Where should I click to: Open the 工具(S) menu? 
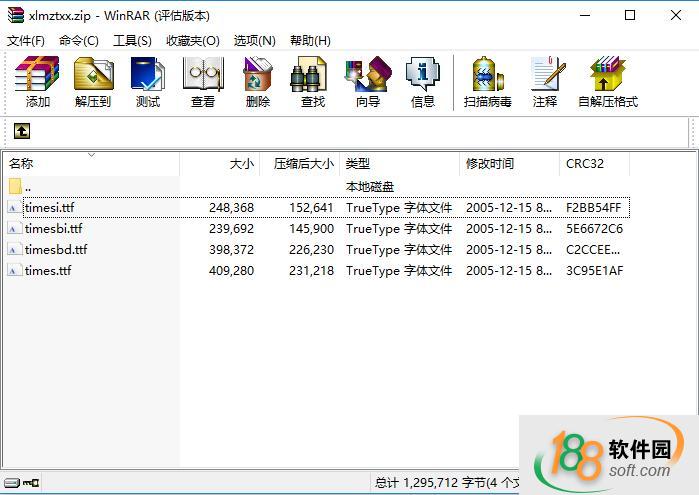(132, 40)
